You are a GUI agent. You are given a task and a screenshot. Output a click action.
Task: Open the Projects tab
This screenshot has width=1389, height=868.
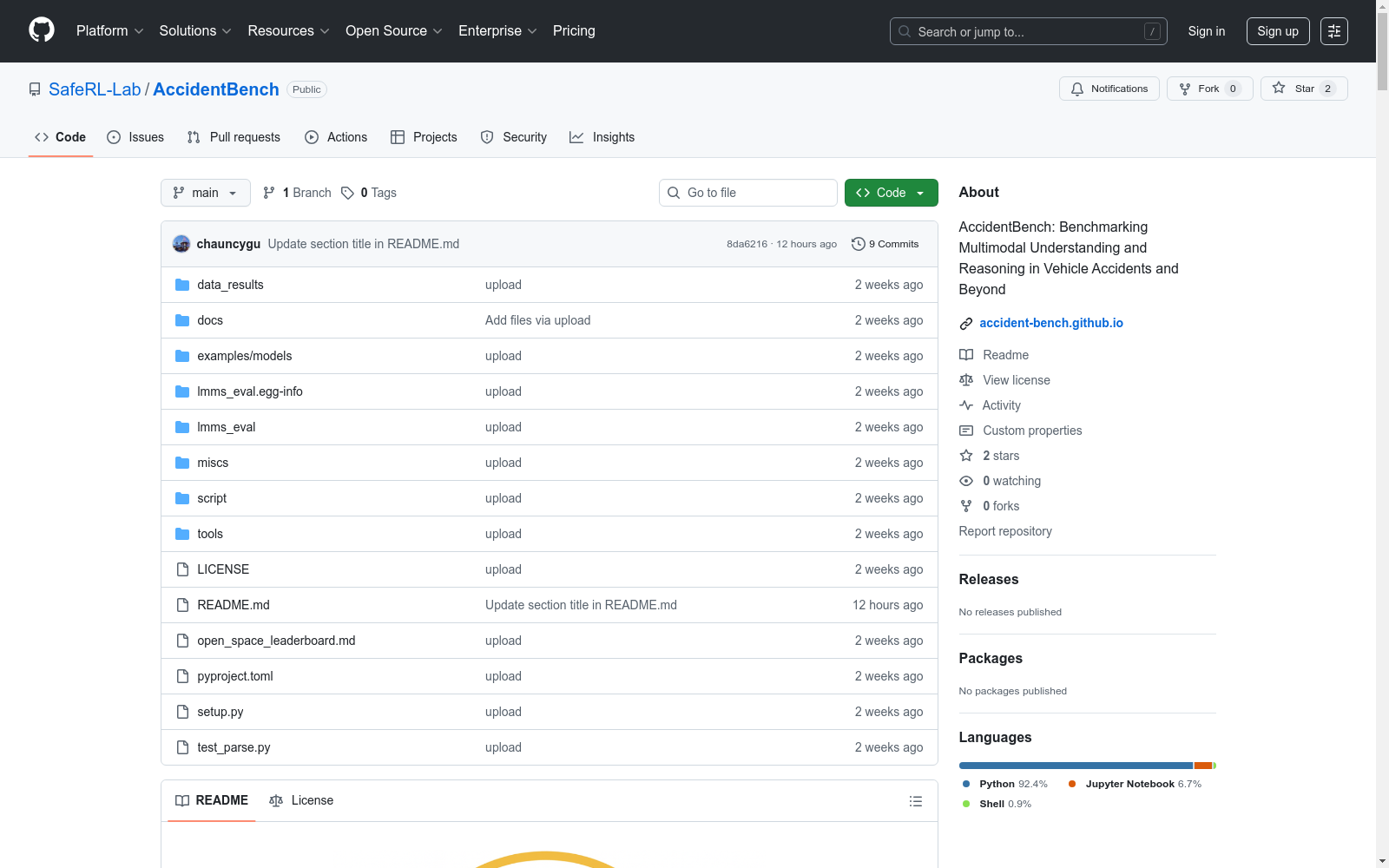[424, 137]
